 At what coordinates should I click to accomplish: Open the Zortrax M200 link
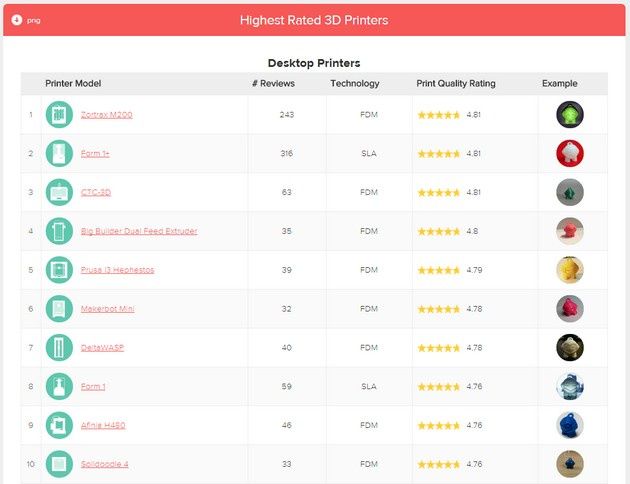tap(106, 115)
